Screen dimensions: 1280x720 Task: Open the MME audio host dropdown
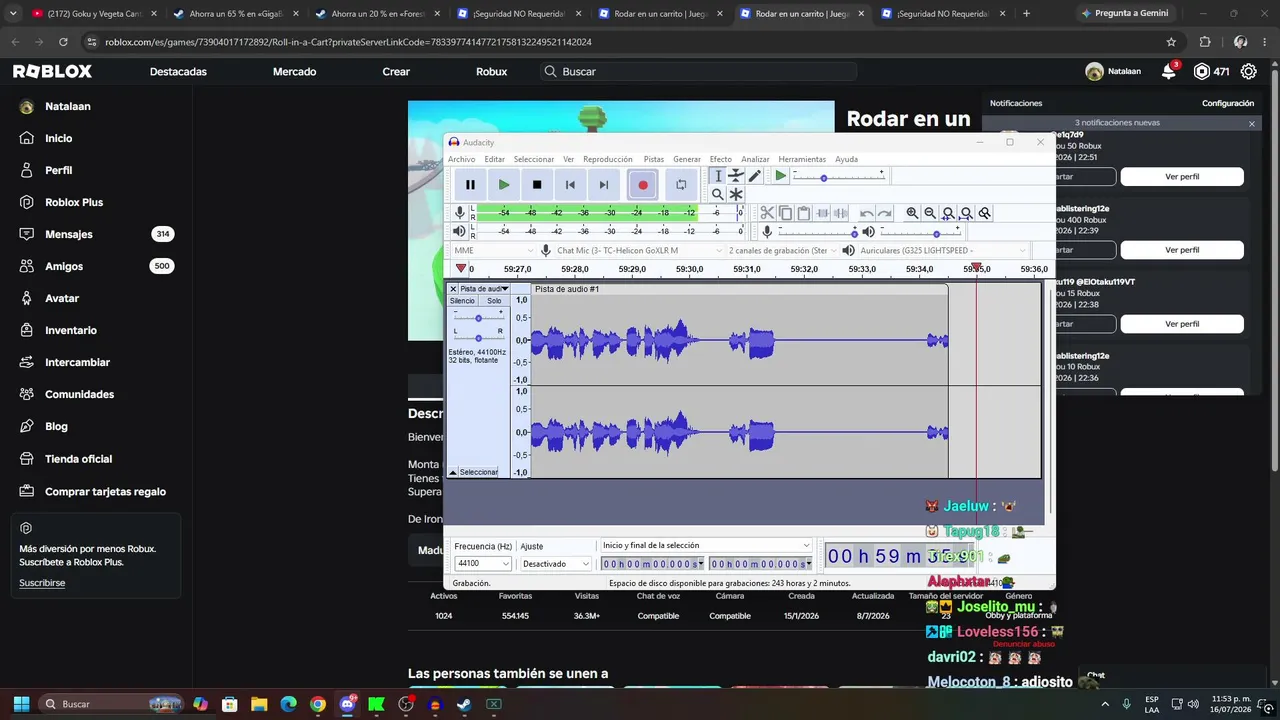coord(492,250)
